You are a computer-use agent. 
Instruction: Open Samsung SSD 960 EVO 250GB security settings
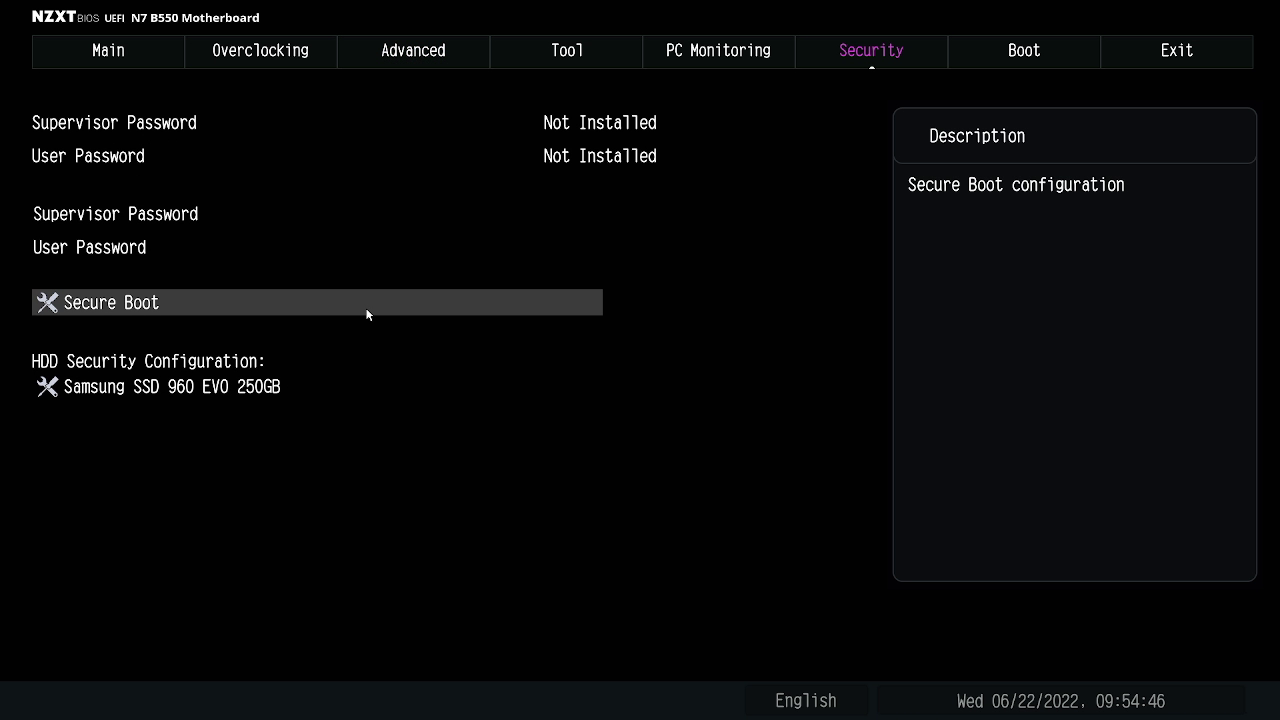[172, 387]
